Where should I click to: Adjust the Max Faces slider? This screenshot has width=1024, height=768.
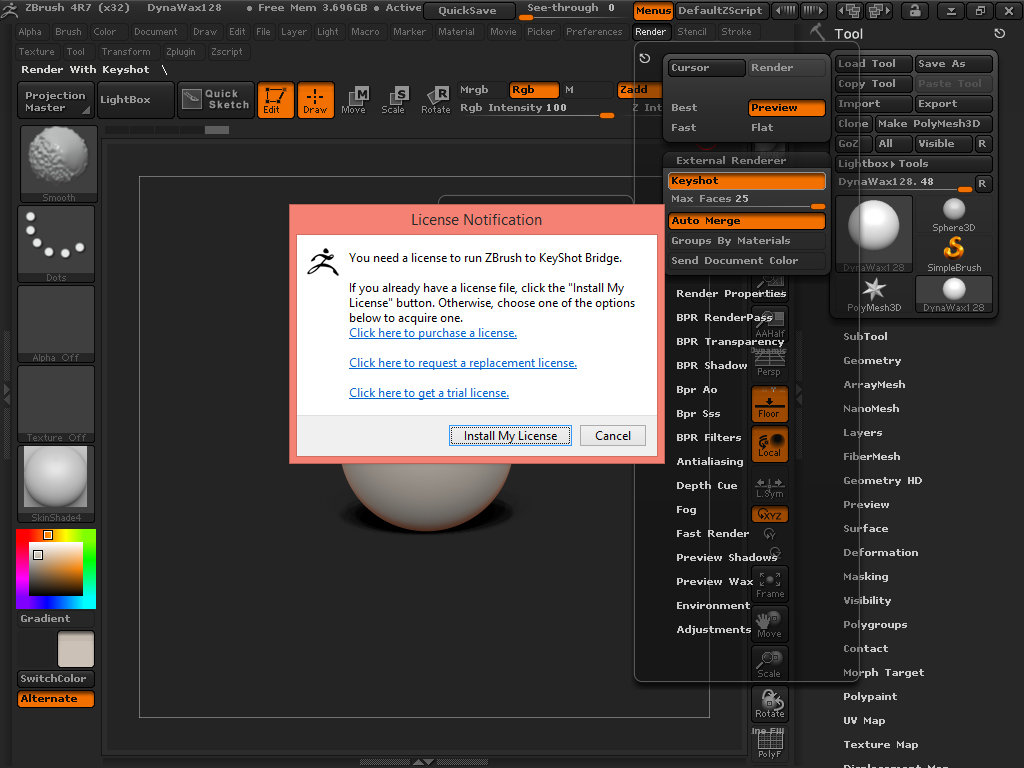pos(746,200)
